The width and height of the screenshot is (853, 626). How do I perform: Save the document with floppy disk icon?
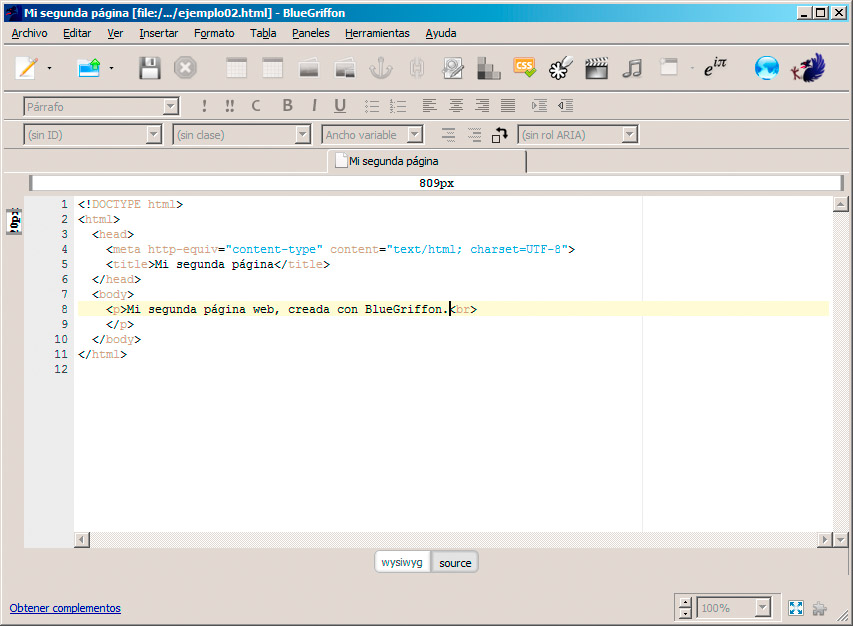point(149,69)
